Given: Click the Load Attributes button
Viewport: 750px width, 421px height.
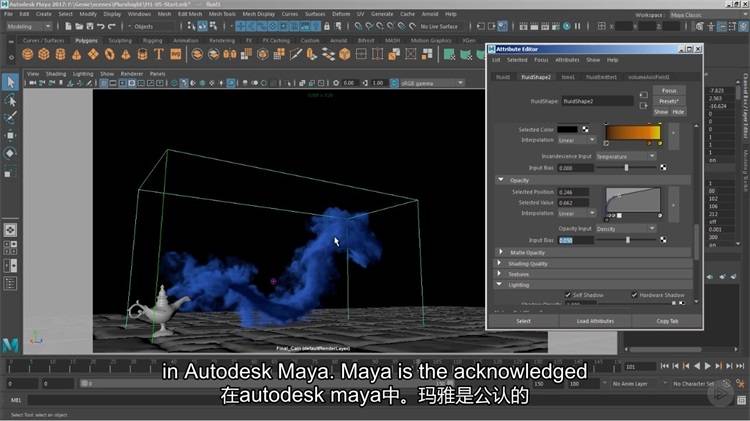Looking at the screenshot, I should 596,321.
